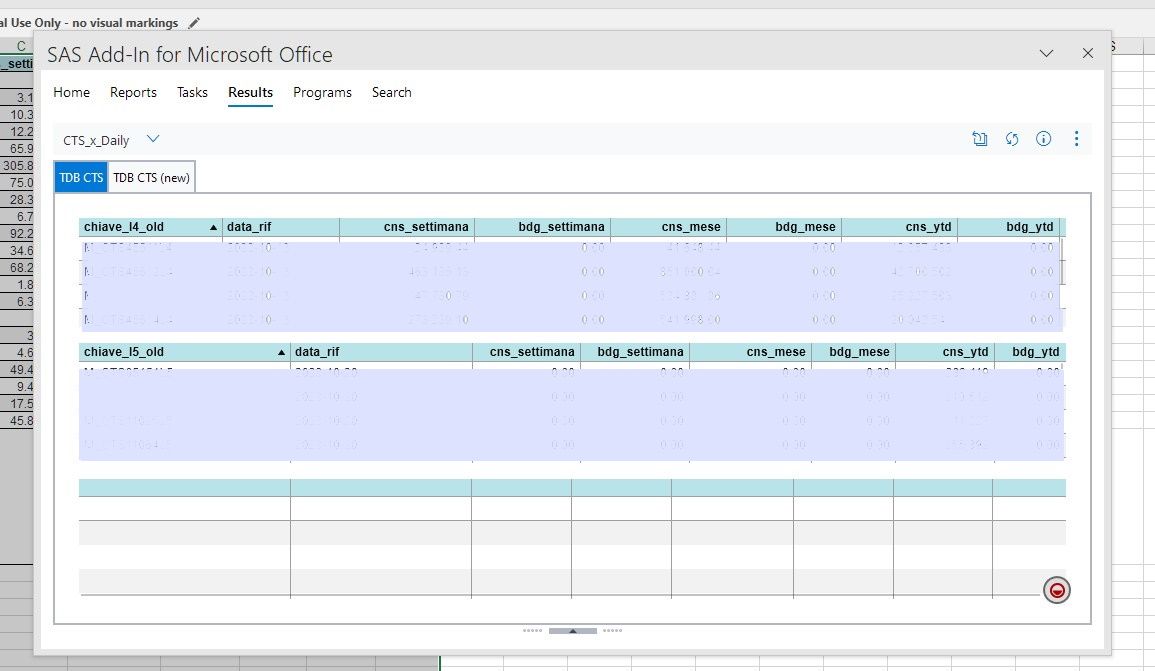Open the vertical three-dots more menu
This screenshot has height=671, width=1155.
click(x=1076, y=138)
